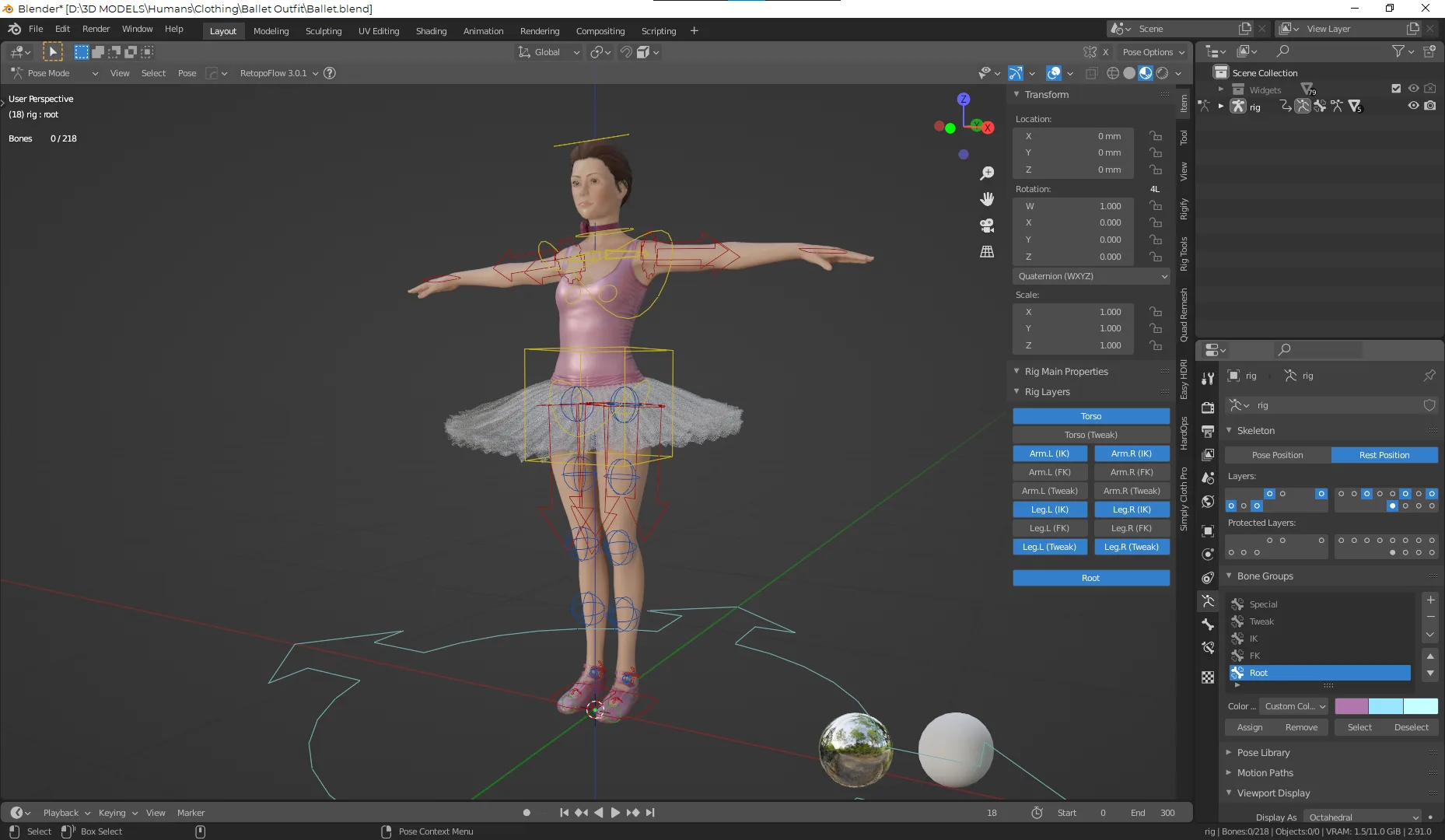Select the box select tool icon
Viewport: 1445px width, 840px height.
[x=53, y=52]
